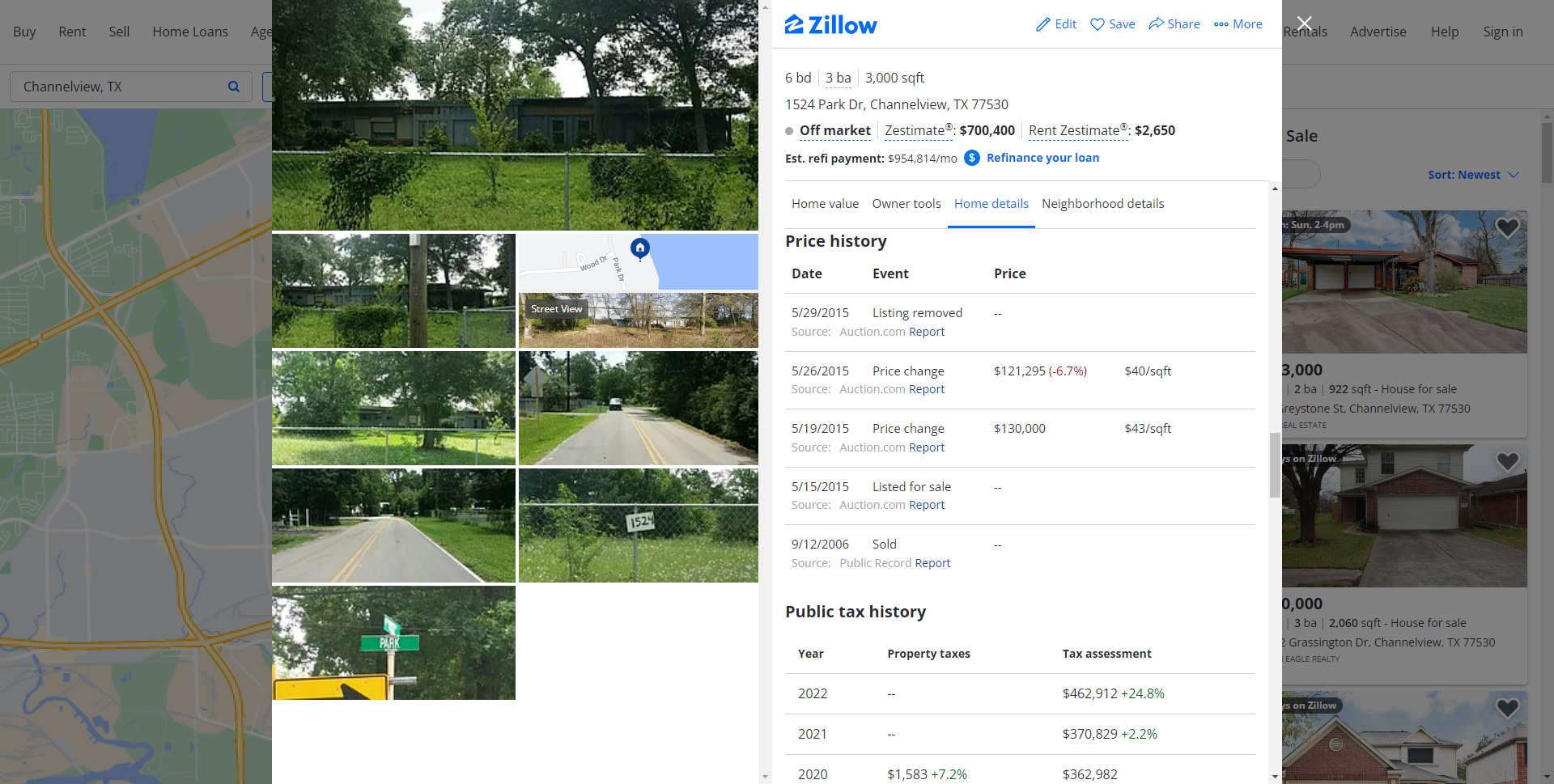Favorite the Greystone St listing heart
Viewport: 1554px width, 784px height.
(x=1507, y=228)
